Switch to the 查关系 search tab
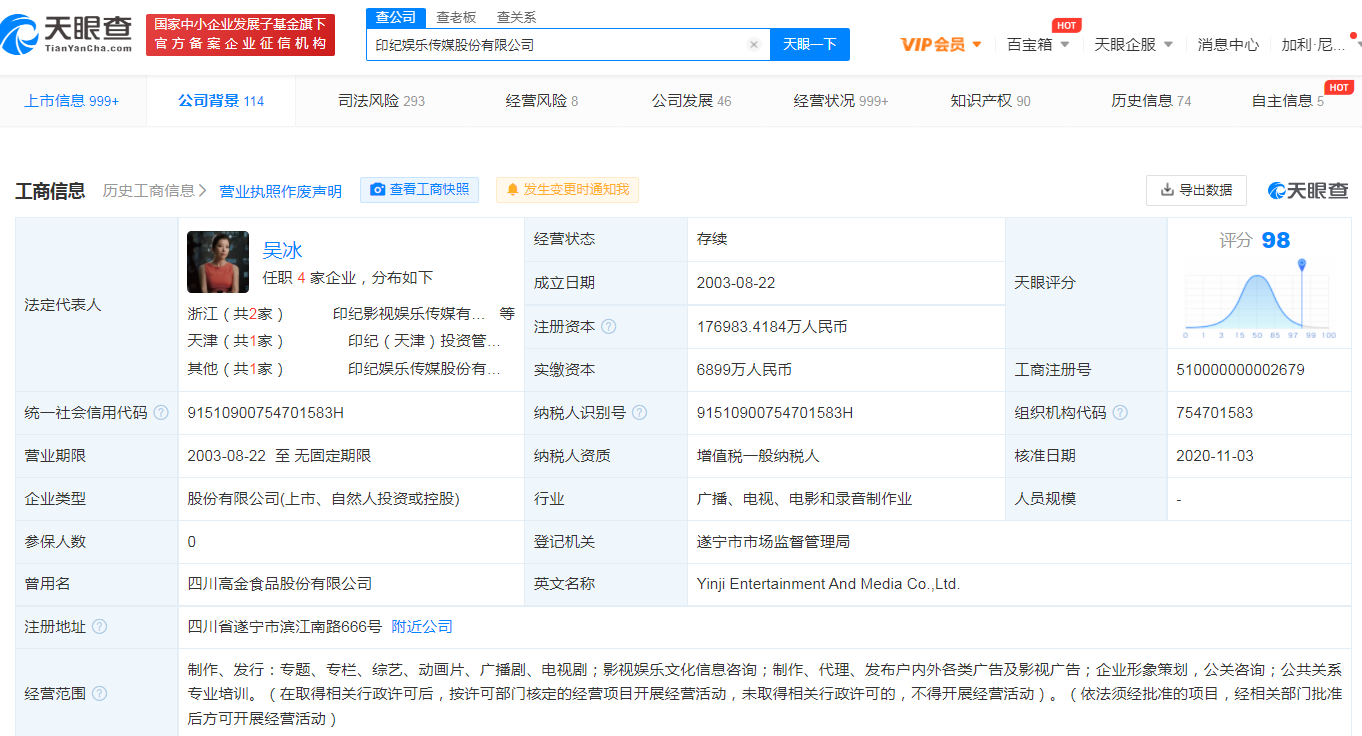 click(x=516, y=17)
